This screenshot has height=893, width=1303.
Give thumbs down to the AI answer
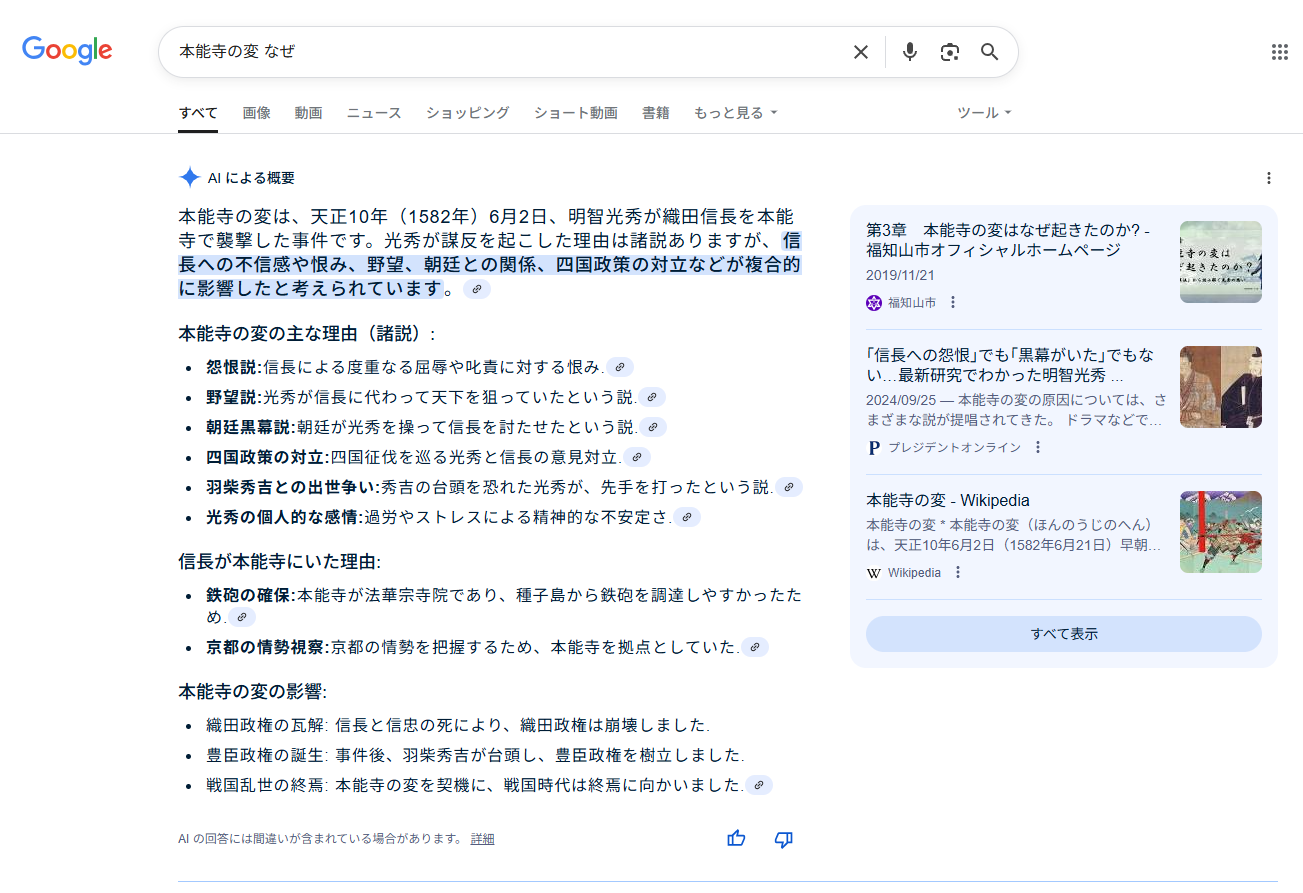coord(784,839)
